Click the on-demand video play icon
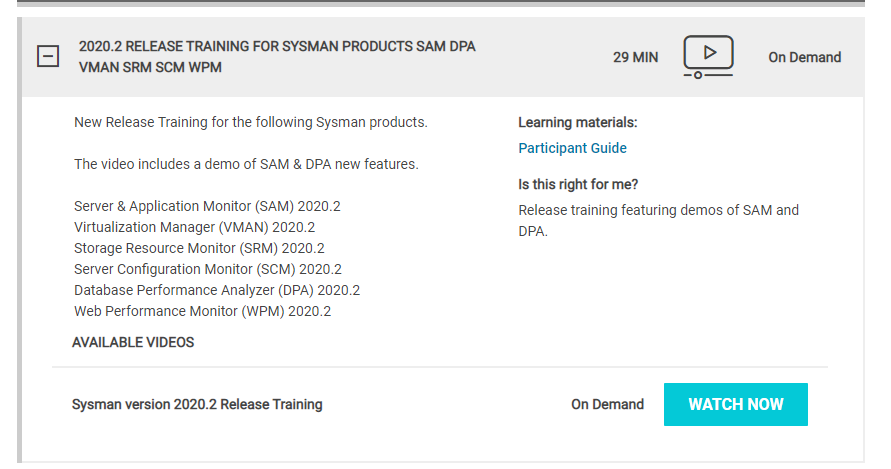This screenshot has height=469, width=891. (x=708, y=56)
